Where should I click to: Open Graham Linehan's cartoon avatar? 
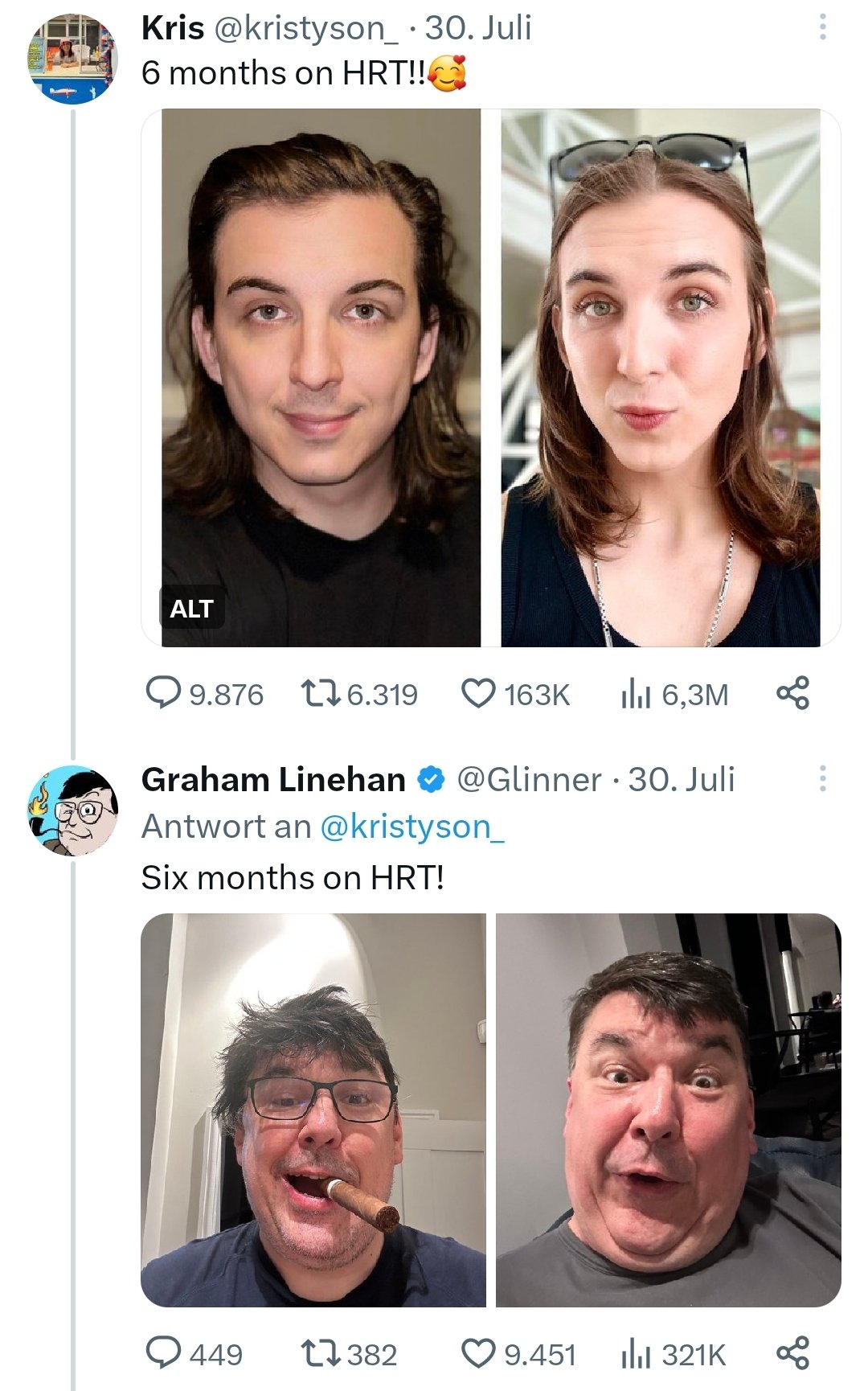tap(72, 810)
